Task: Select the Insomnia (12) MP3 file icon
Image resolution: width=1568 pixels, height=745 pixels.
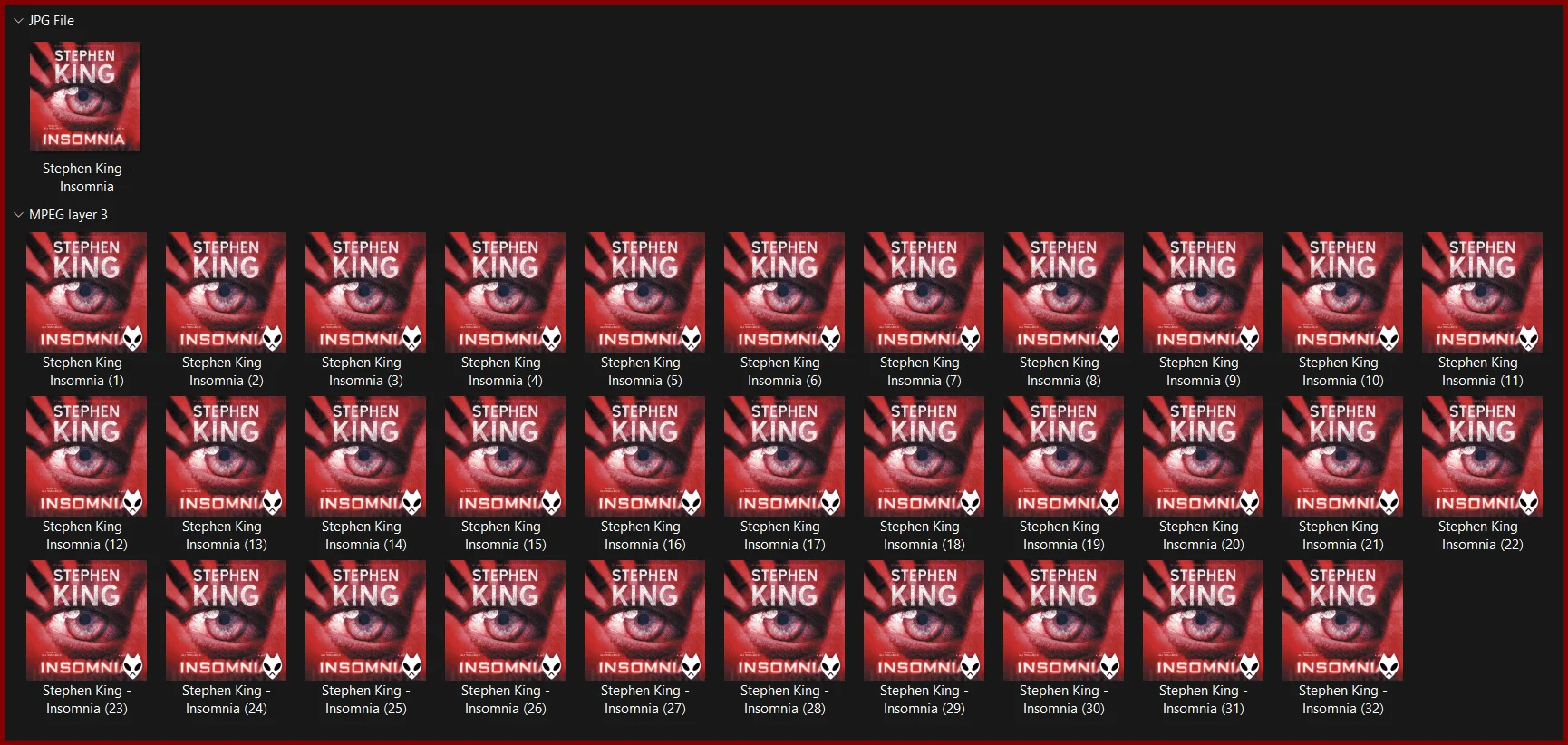Action: [x=87, y=456]
